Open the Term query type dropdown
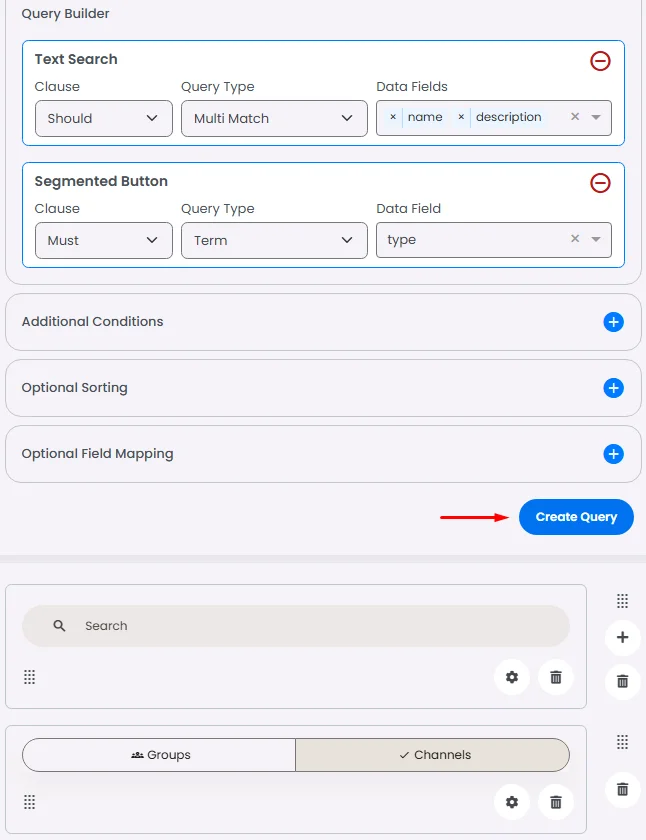 click(274, 240)
